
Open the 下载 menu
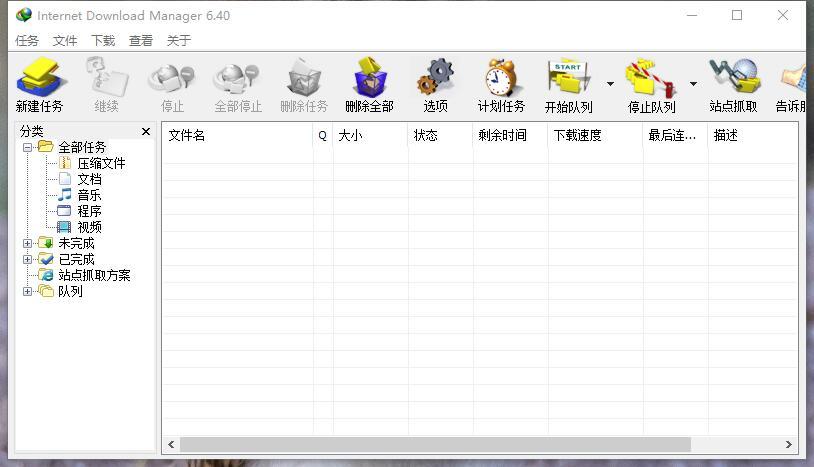pyautogui.click(x=103, y=41)
